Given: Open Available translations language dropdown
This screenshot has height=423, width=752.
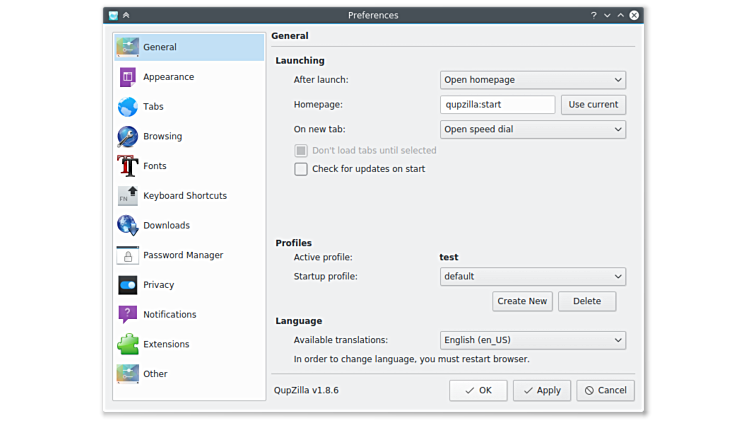Looking at the screenshot, I should 532,340.
